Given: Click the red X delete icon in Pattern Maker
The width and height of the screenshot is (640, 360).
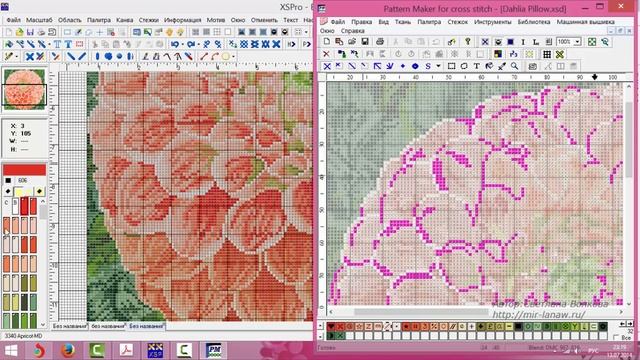Looking at the screenshot, I should (326, 54).
